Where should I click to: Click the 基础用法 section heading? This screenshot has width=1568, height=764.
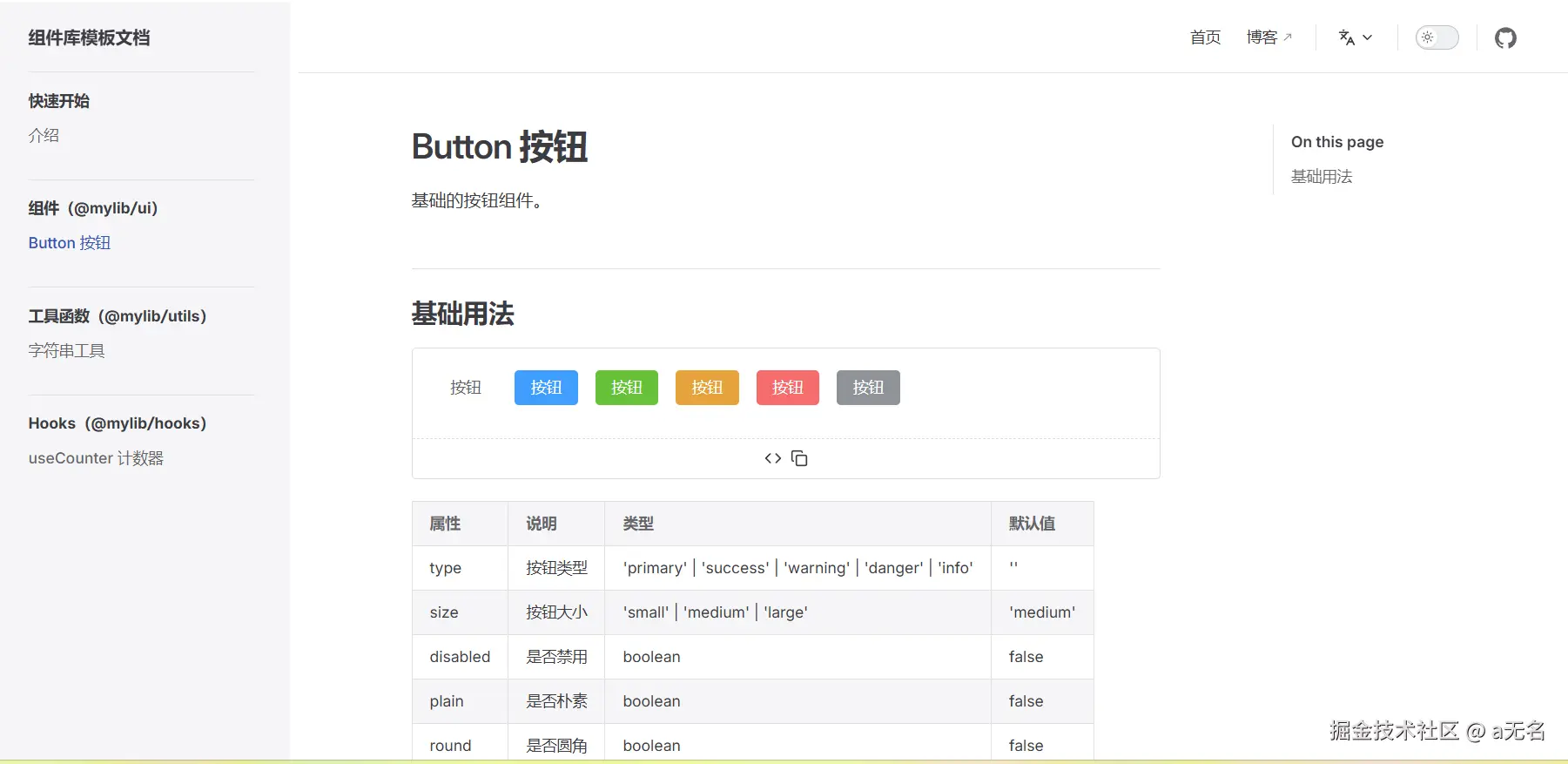[x=463, y=314]
